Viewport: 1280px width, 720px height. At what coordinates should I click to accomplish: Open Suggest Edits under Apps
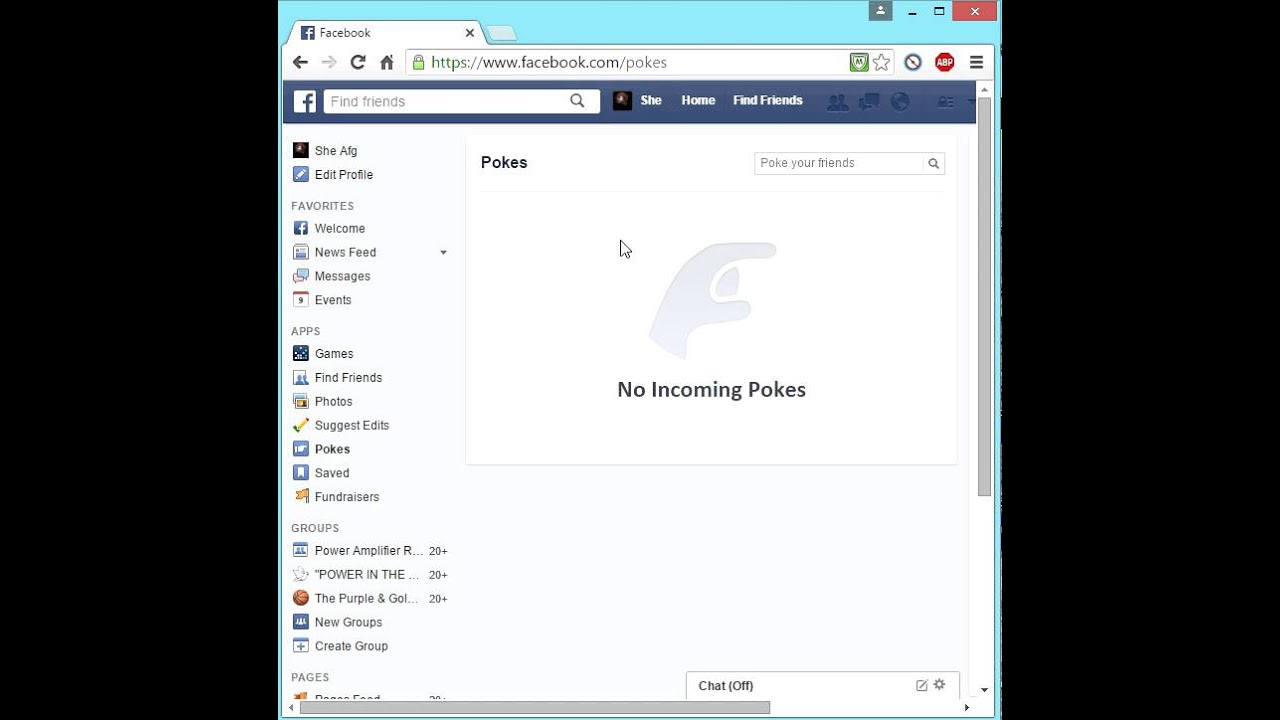click(x=352, y=426)
